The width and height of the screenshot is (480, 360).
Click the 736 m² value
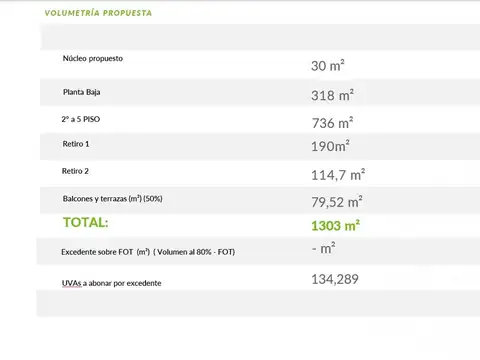point(332,123)
